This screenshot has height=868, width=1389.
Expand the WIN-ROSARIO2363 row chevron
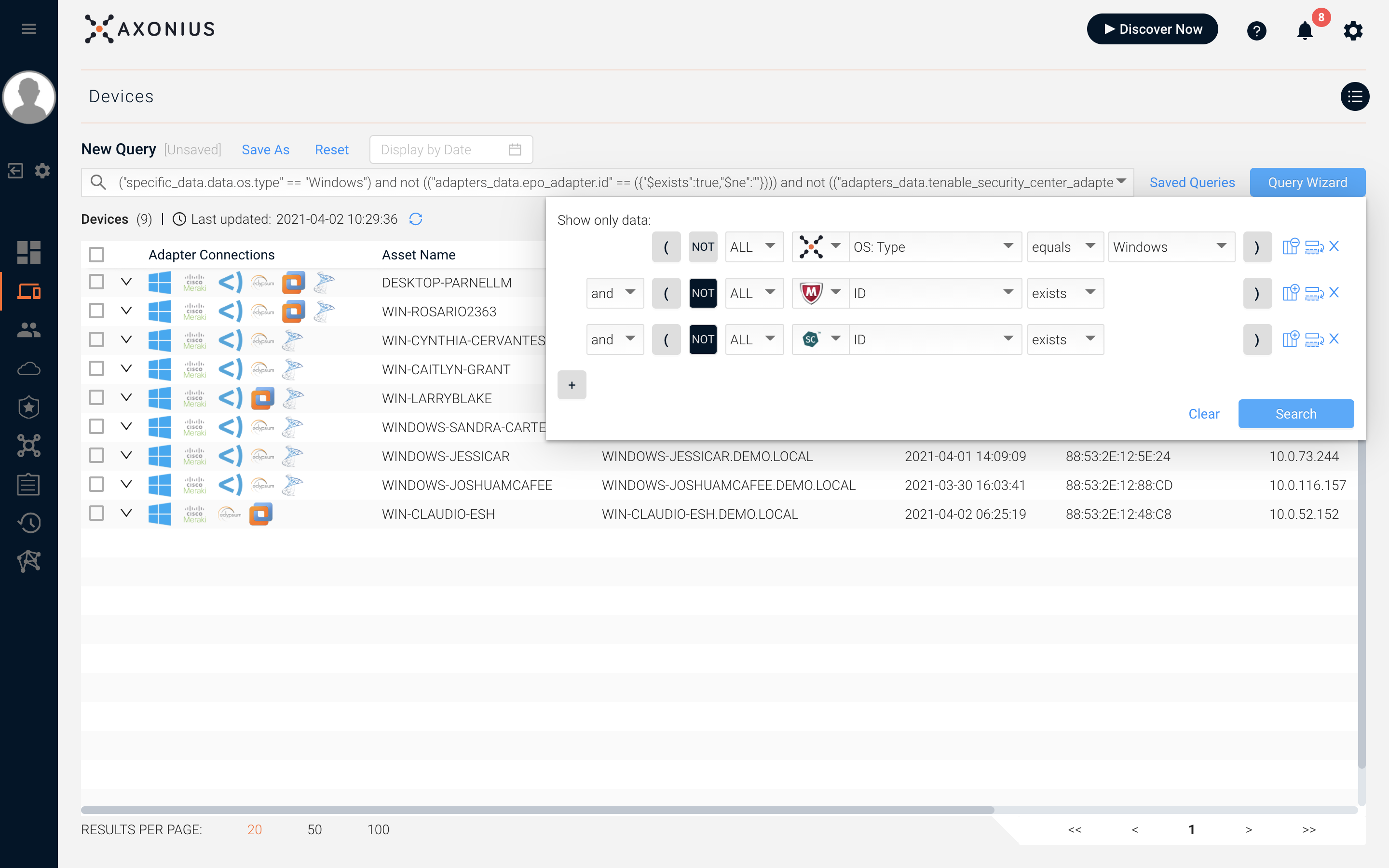(126, 311)
